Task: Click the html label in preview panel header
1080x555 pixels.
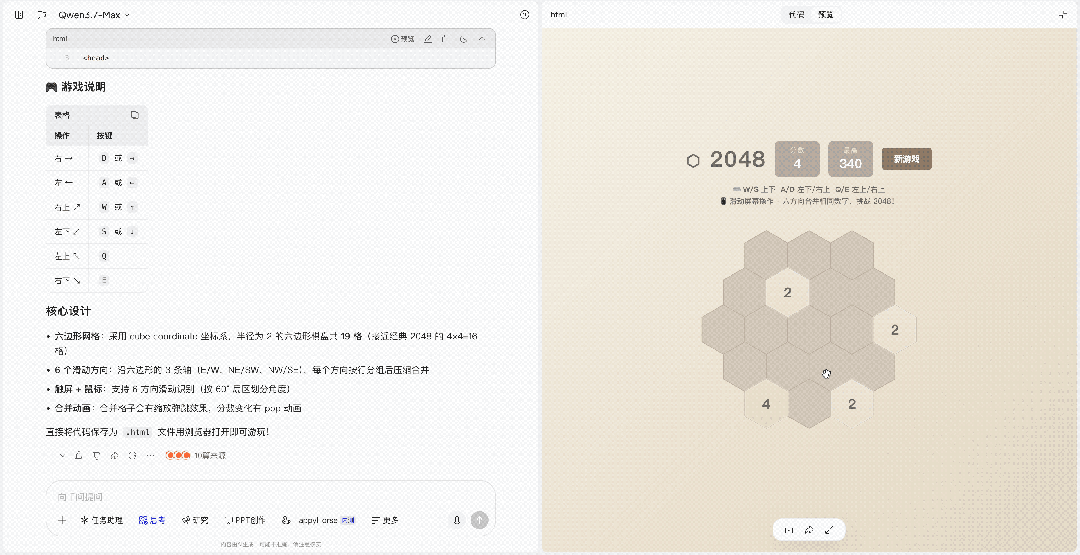Action: 558,14
